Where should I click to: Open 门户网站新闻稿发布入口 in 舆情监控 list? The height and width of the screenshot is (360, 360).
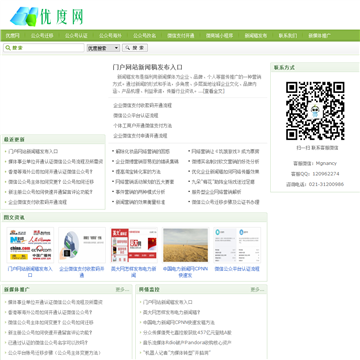[168, 302]
